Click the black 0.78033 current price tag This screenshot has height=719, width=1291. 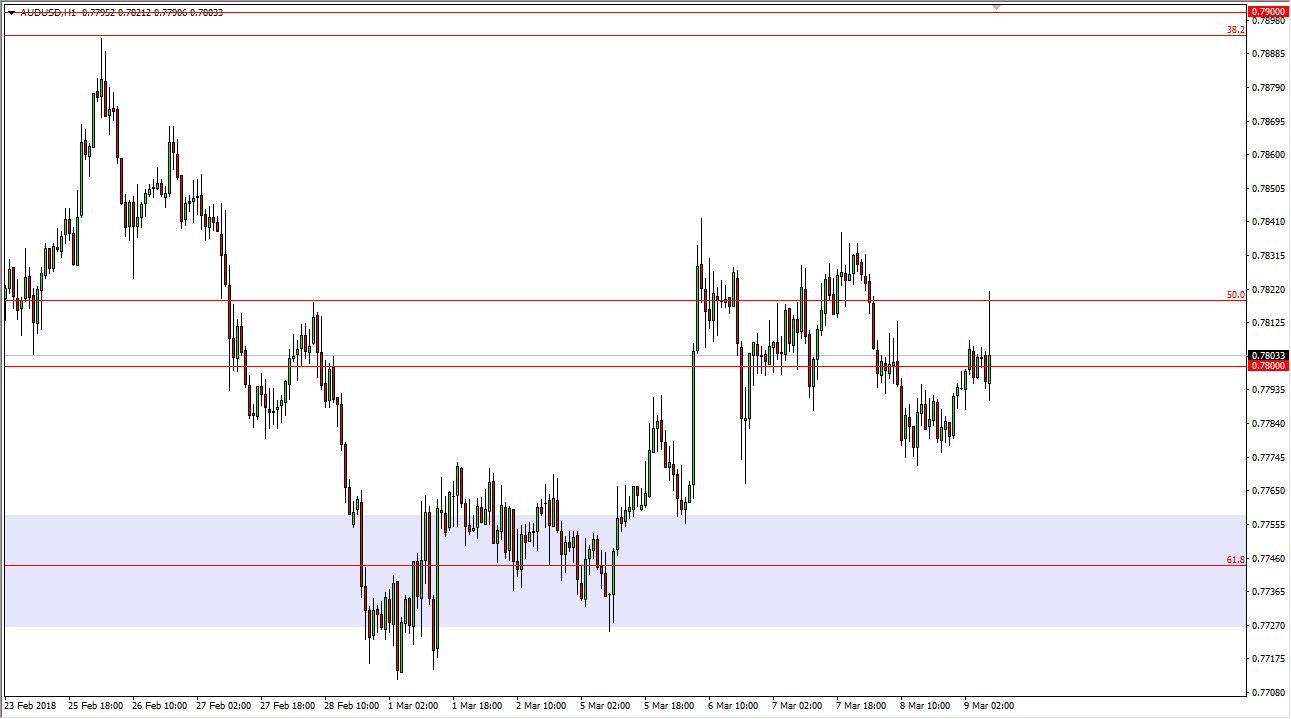1267,355
